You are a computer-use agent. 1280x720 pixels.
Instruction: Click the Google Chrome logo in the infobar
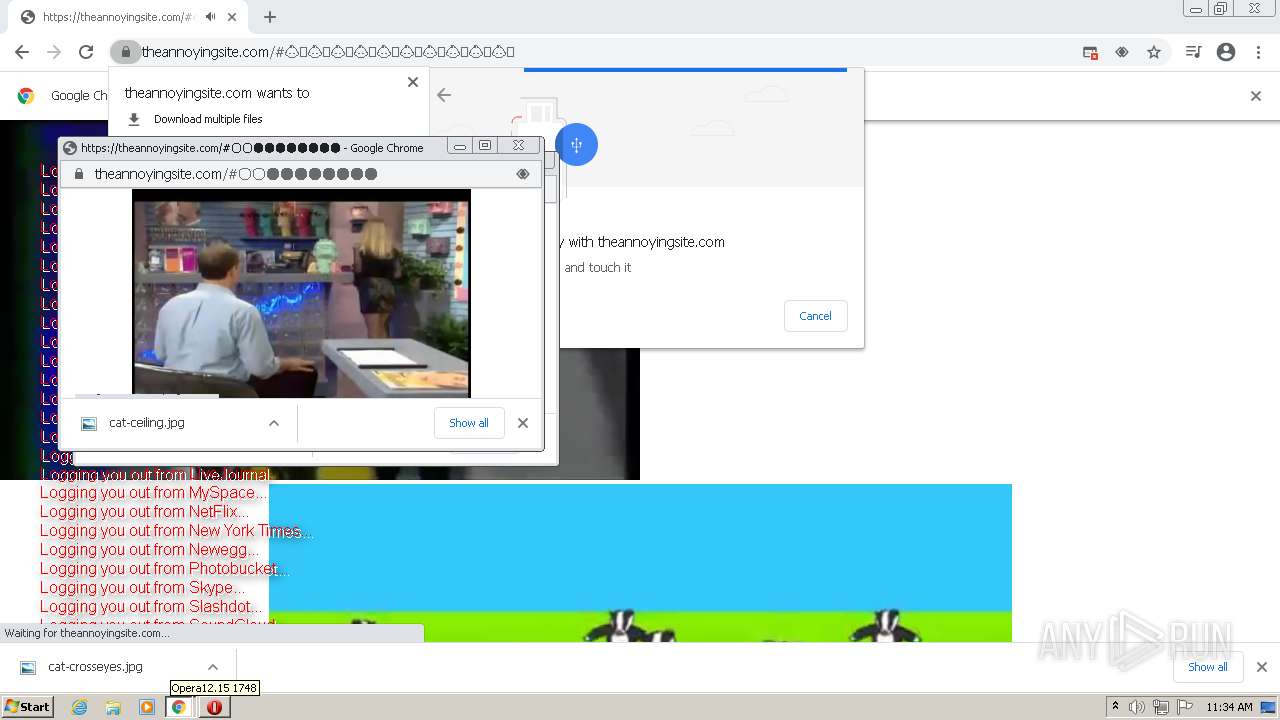point(26,96)
